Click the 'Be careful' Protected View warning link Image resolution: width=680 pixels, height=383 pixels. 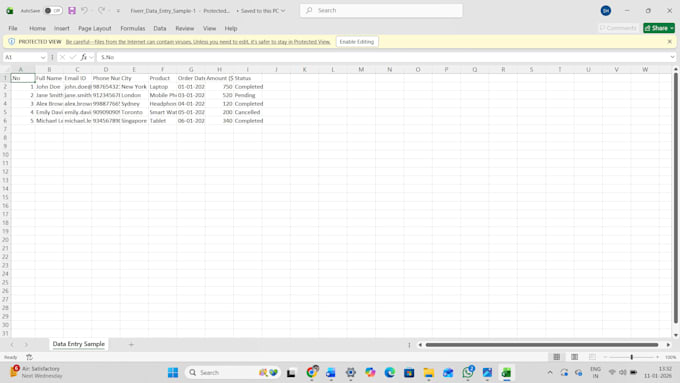pyautogui.click(x=198, y=42)
